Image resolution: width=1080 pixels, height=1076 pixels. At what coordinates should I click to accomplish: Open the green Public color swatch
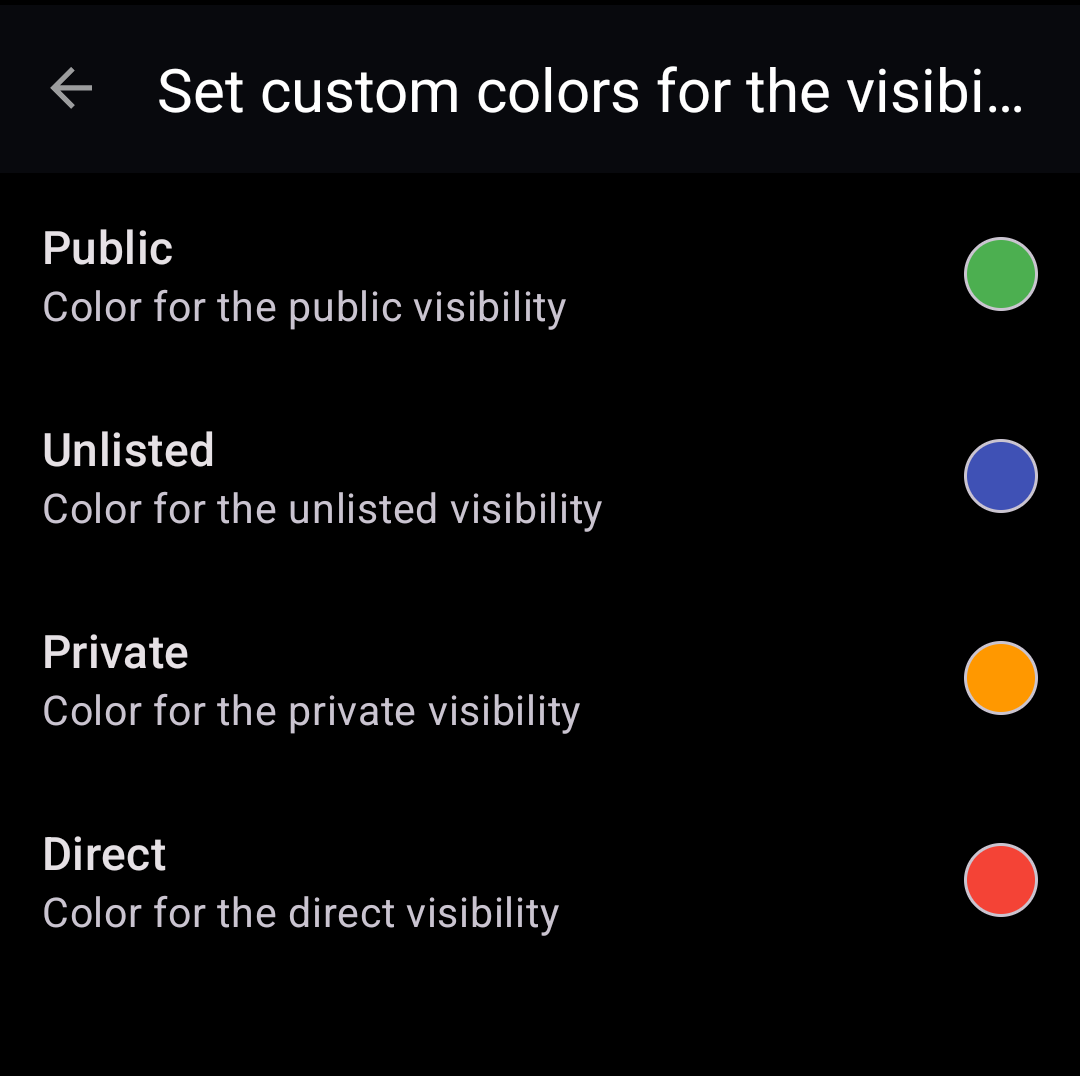pyautogui.click(x=1000, y=274)
